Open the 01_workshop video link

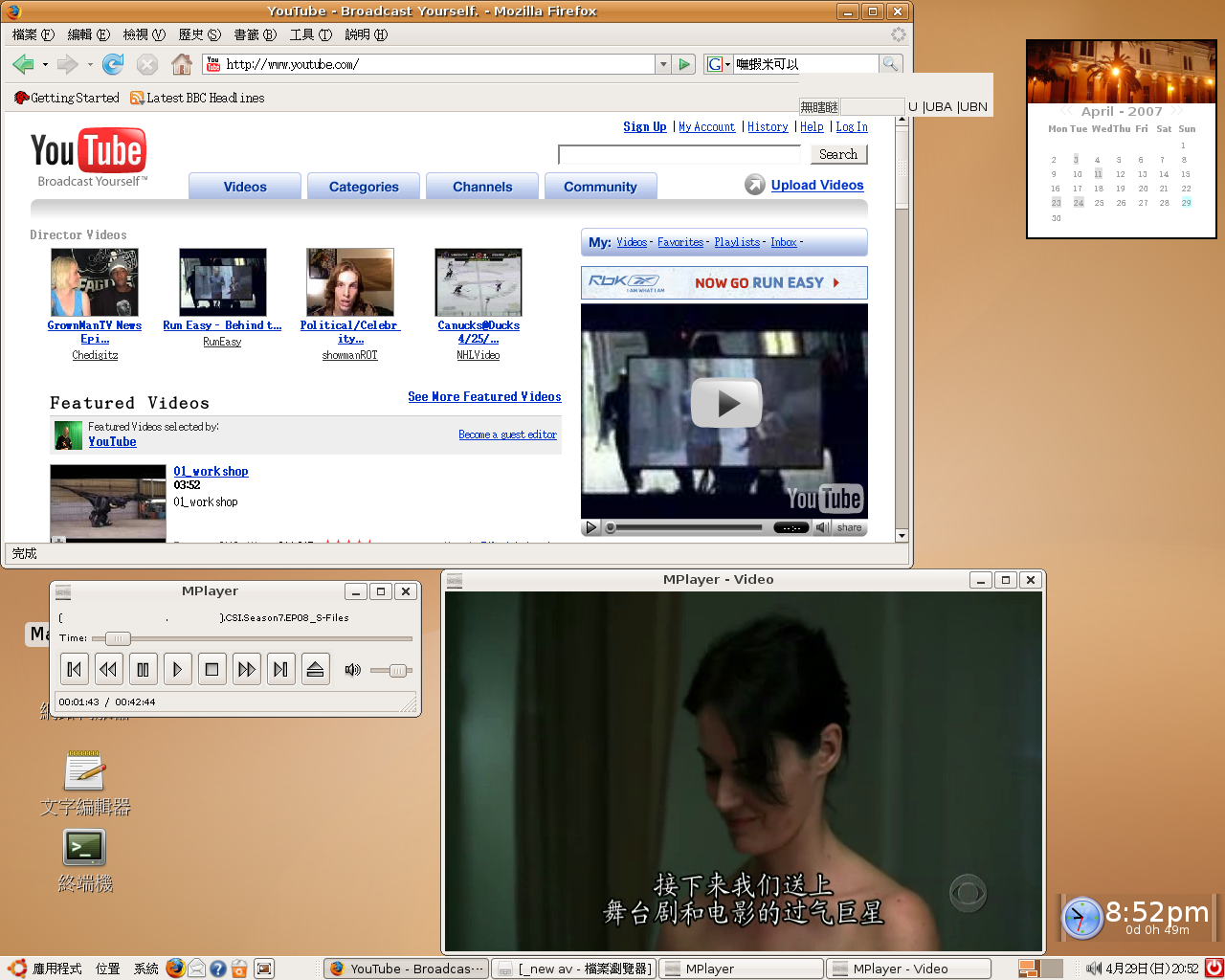(211, 471)
